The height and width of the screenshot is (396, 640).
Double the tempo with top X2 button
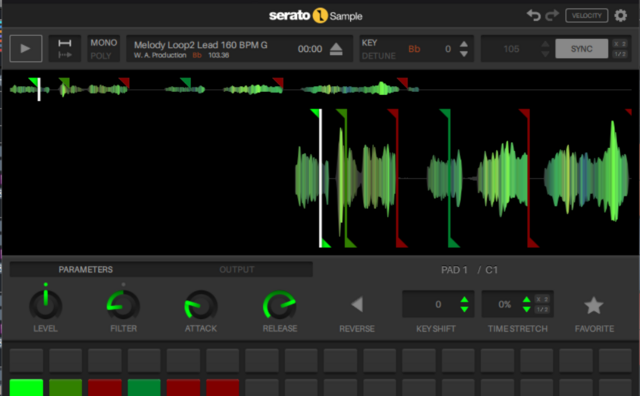click(x=620, y=44)
